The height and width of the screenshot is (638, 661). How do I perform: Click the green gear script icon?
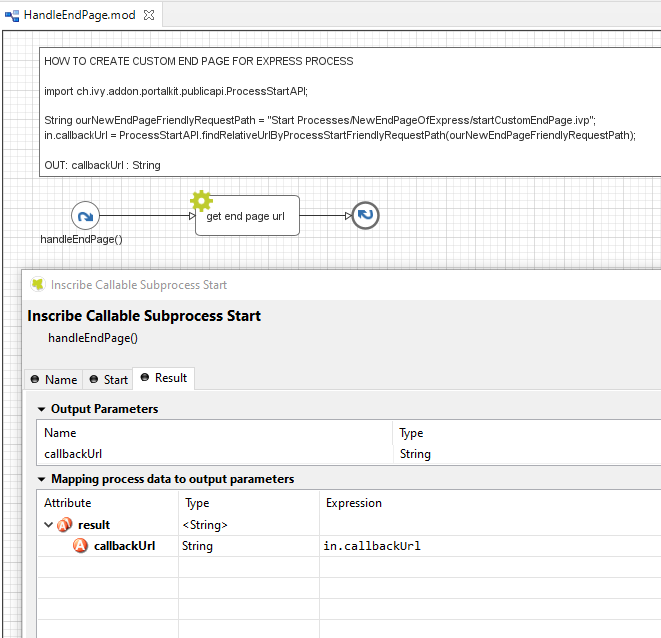(201, 201)
